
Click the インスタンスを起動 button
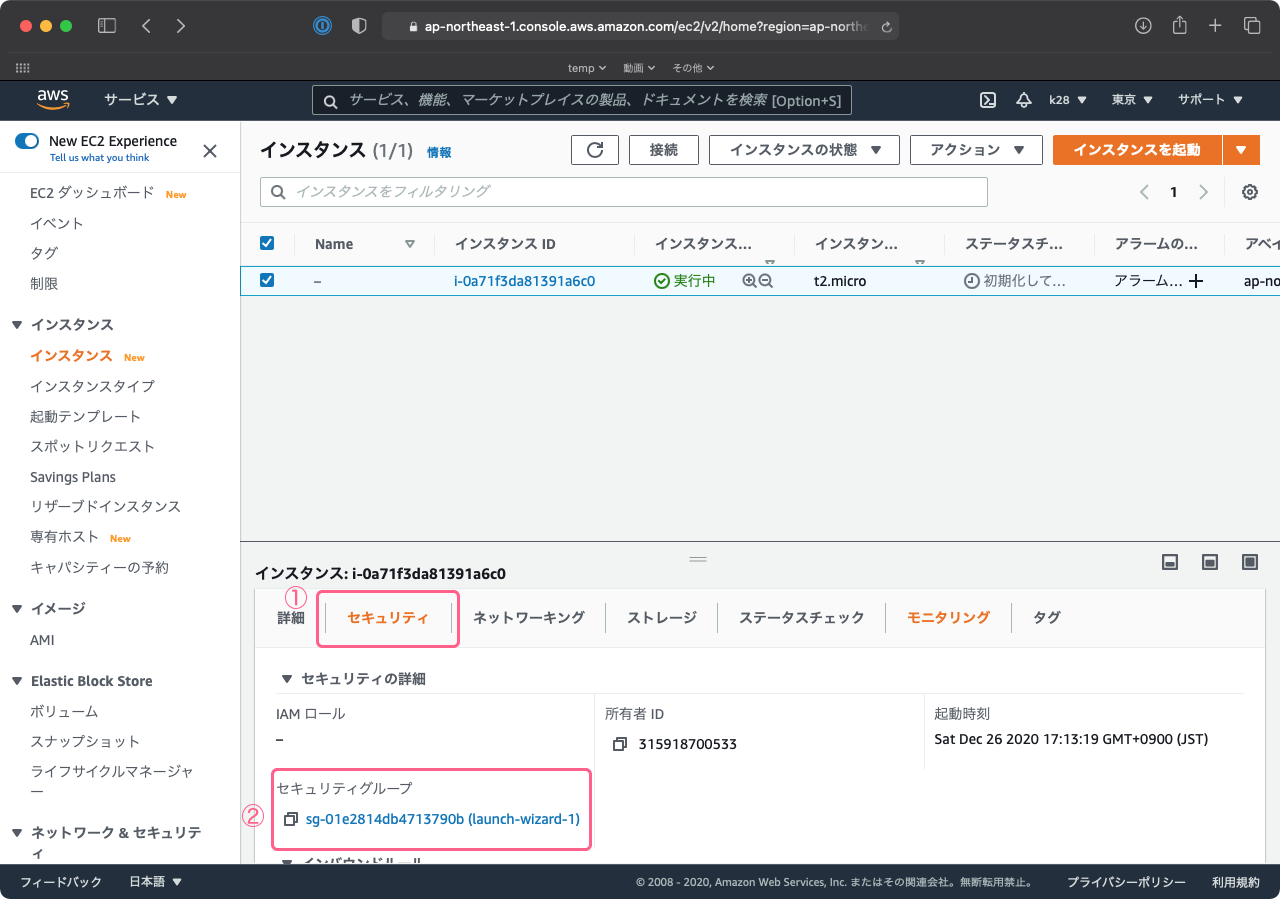click(x=1137, y=150)
